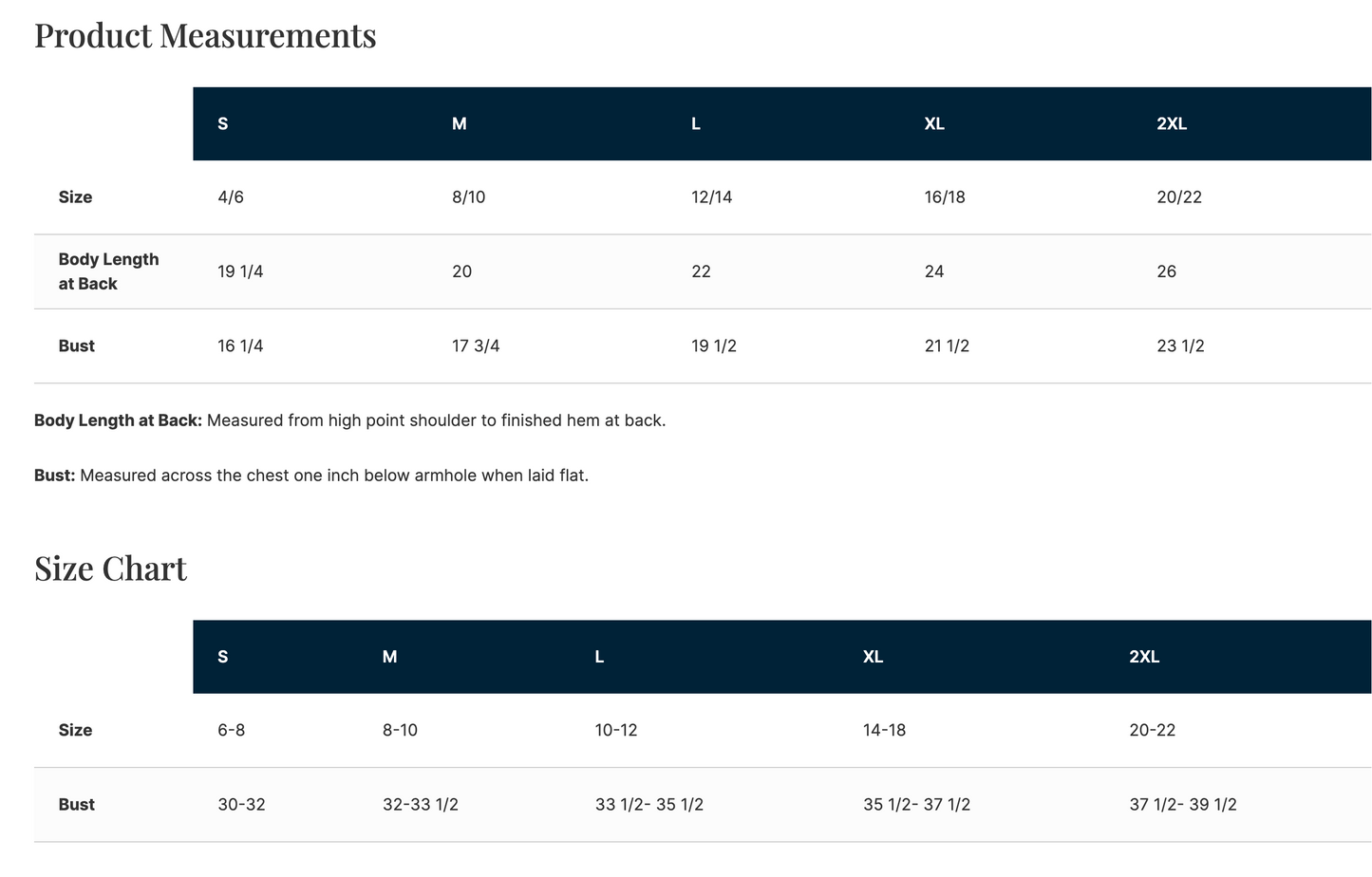Select the 2XL header in Product Measurements table
Image resolution: width=1372 pixels, height=877 pixels.
pyautogui.click(x=1172, y=124)
